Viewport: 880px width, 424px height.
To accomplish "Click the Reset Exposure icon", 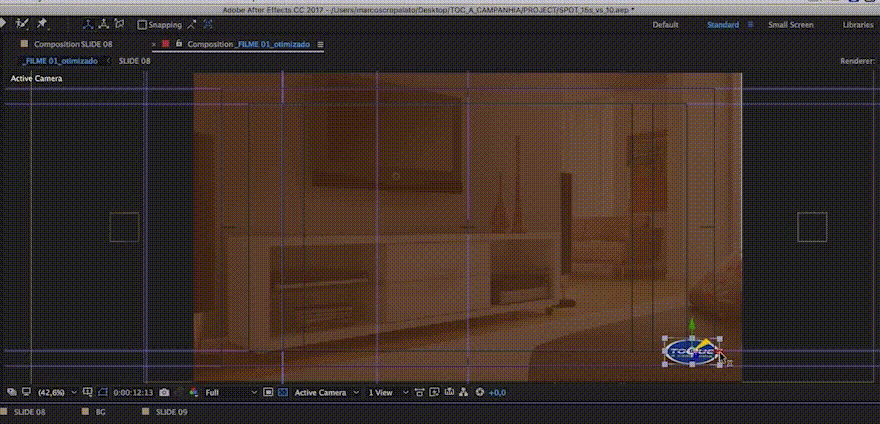I will point(480,393).
